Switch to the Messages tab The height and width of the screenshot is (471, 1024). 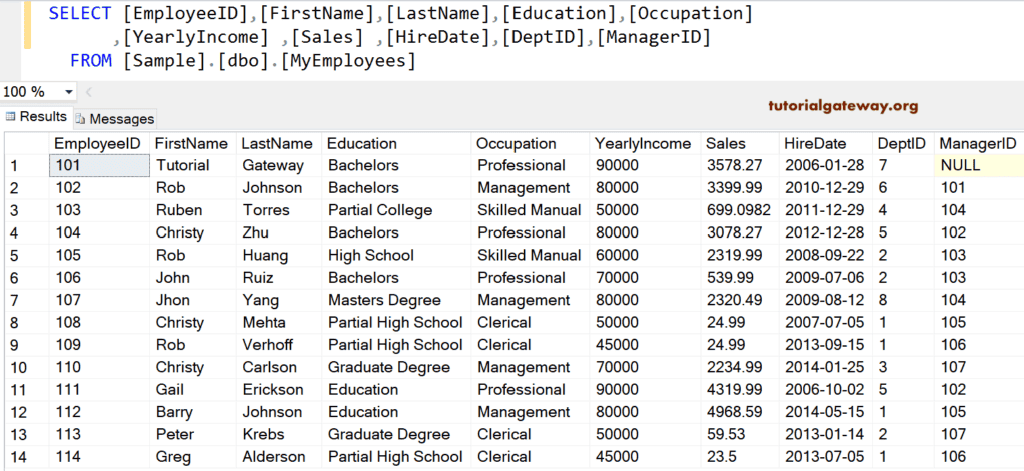click(114, 118)
